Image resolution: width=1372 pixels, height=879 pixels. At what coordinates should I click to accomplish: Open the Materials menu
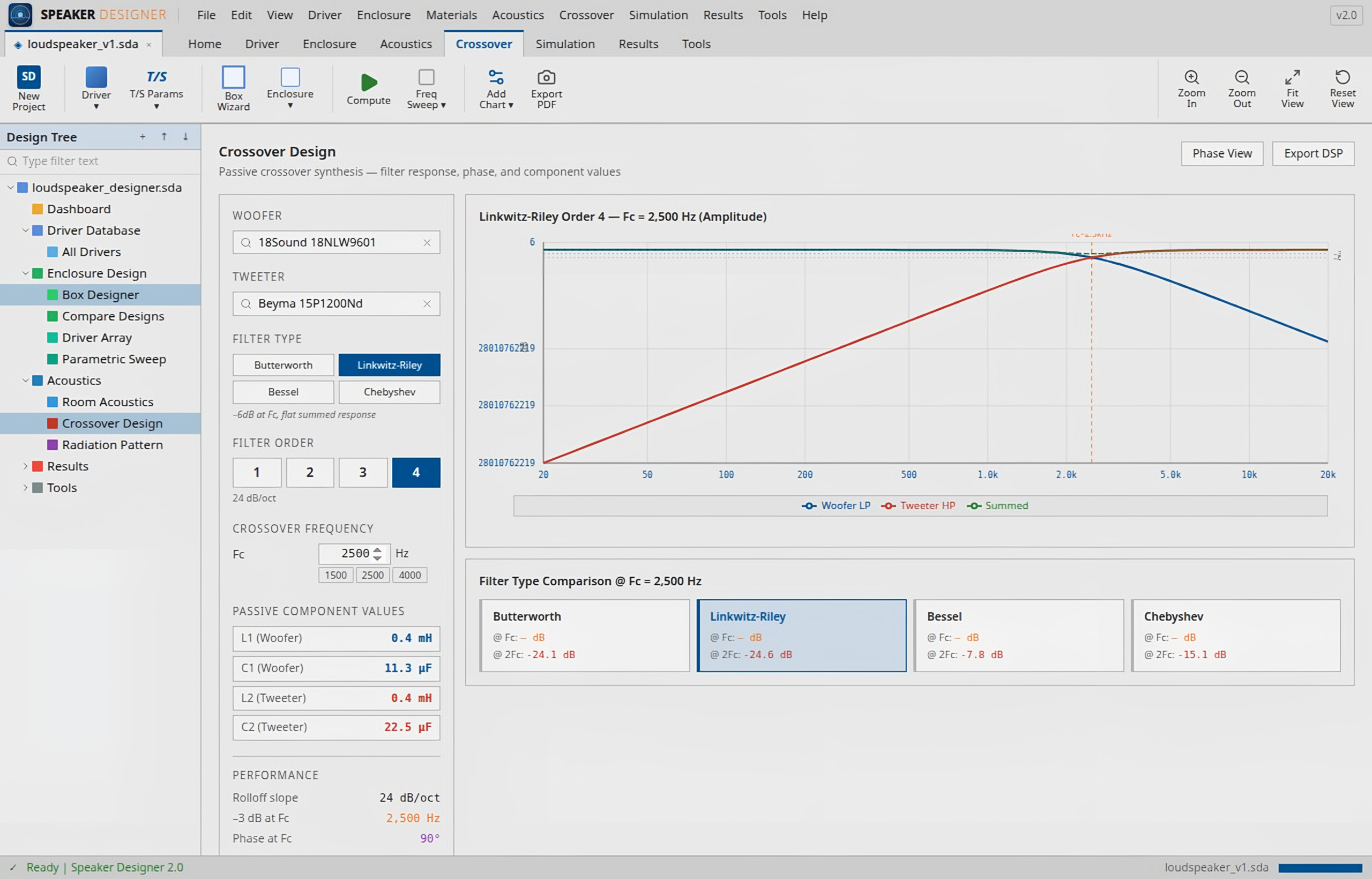451,15
